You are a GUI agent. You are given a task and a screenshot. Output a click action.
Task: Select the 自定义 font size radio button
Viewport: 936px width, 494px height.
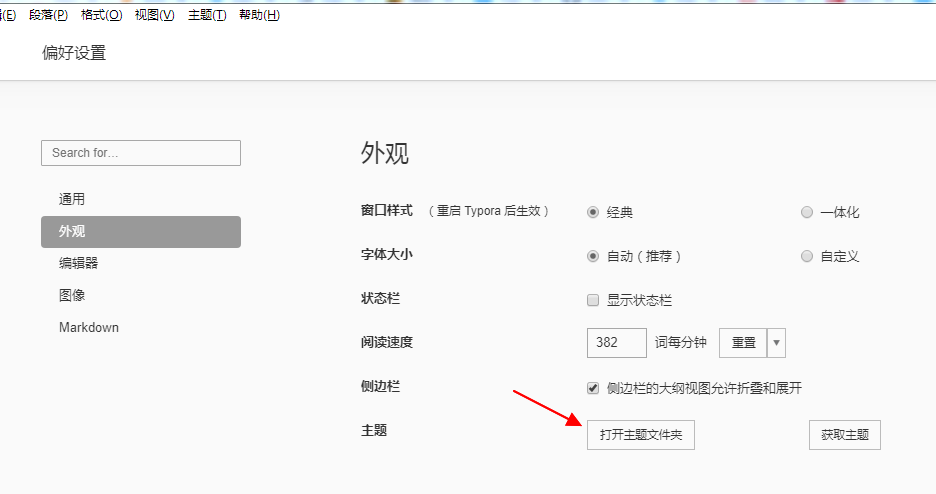pyautogui.click(x=807, y=256)
